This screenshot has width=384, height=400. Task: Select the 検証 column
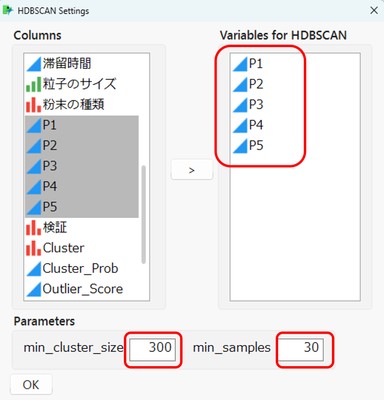pyautogui.click(x=82, y=228)
